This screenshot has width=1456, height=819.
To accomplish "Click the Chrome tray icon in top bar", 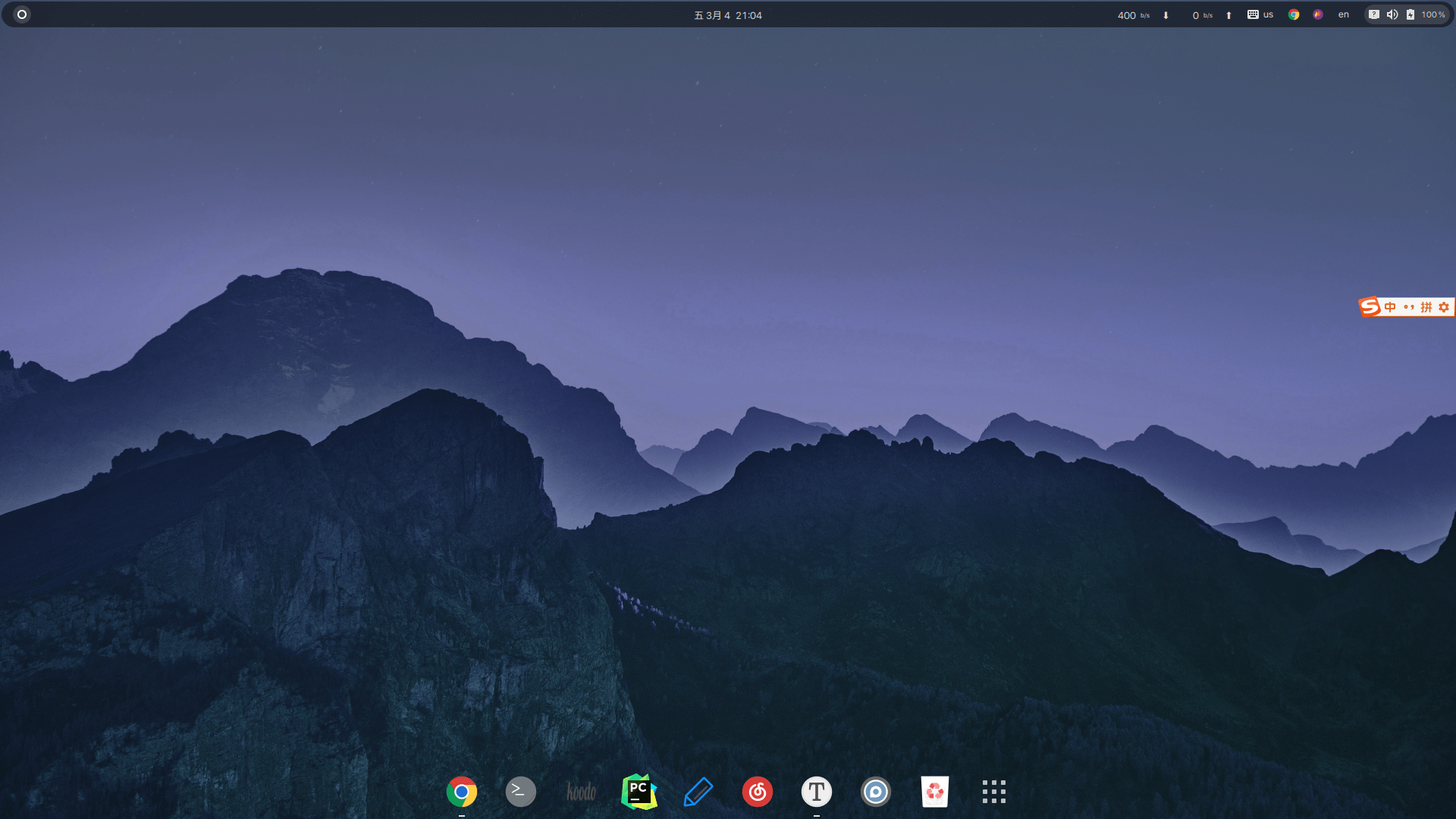I will 1294,14.
